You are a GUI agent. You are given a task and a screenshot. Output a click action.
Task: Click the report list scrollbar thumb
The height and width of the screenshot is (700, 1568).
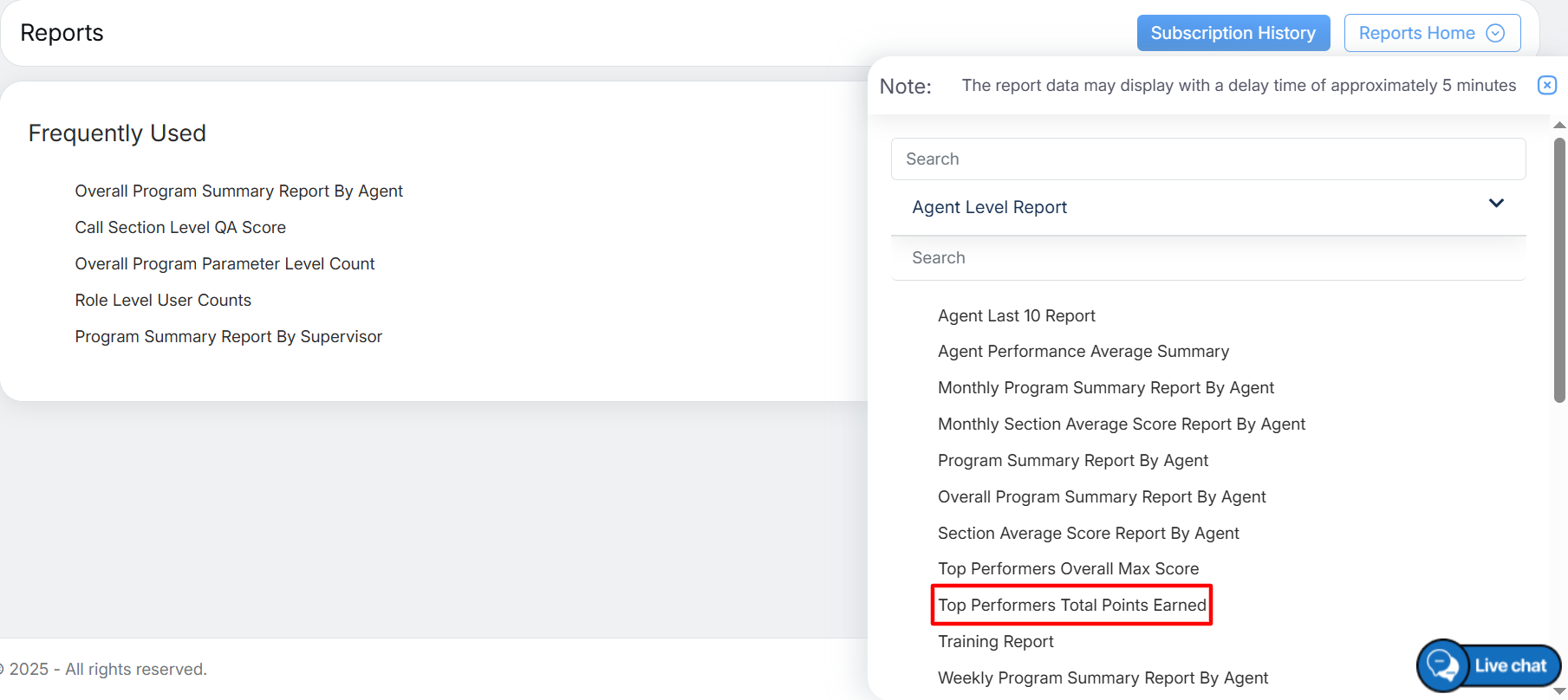(1559, 269)
